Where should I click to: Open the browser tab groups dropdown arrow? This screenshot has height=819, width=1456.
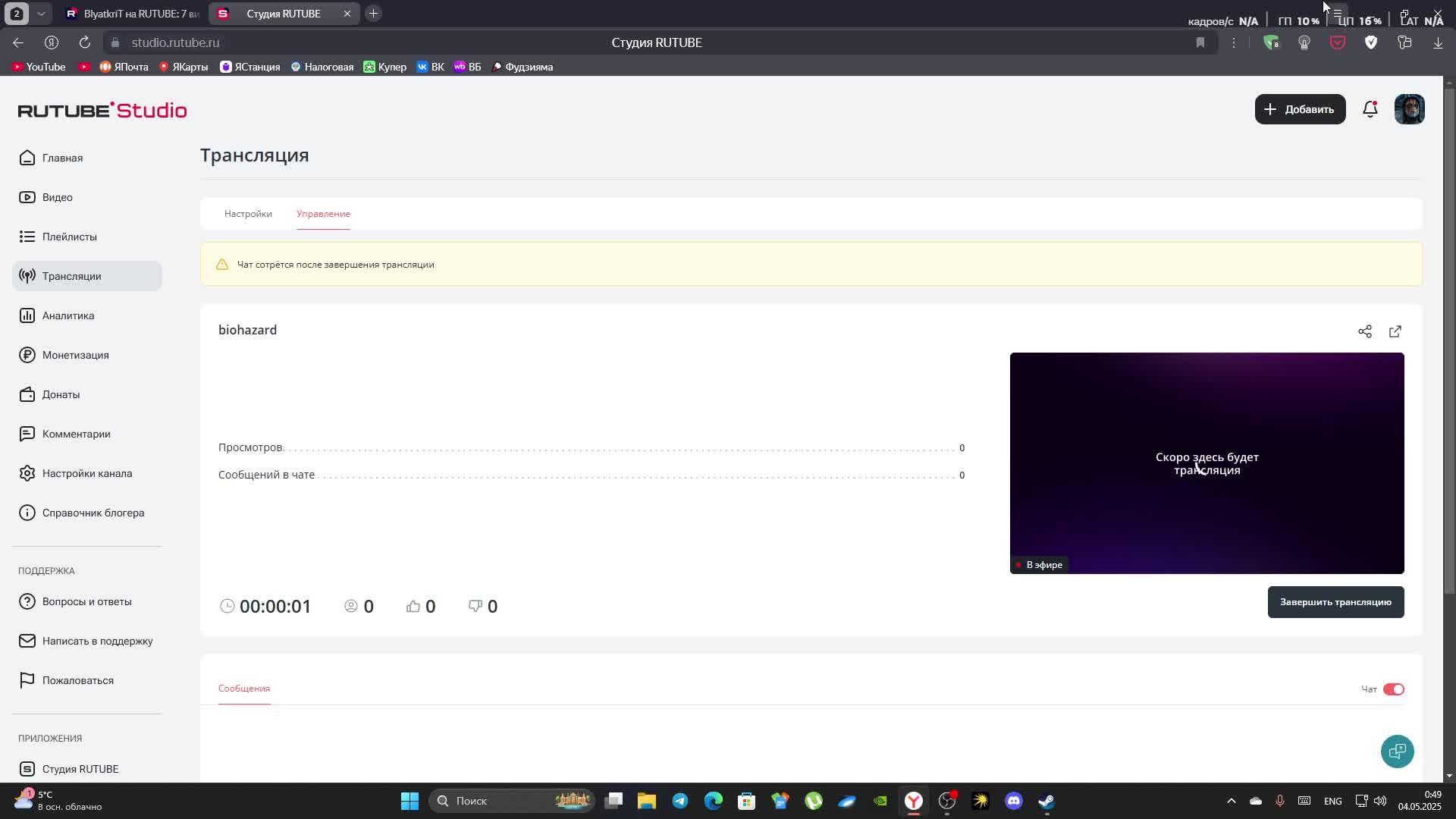click(x=42, y=14)
